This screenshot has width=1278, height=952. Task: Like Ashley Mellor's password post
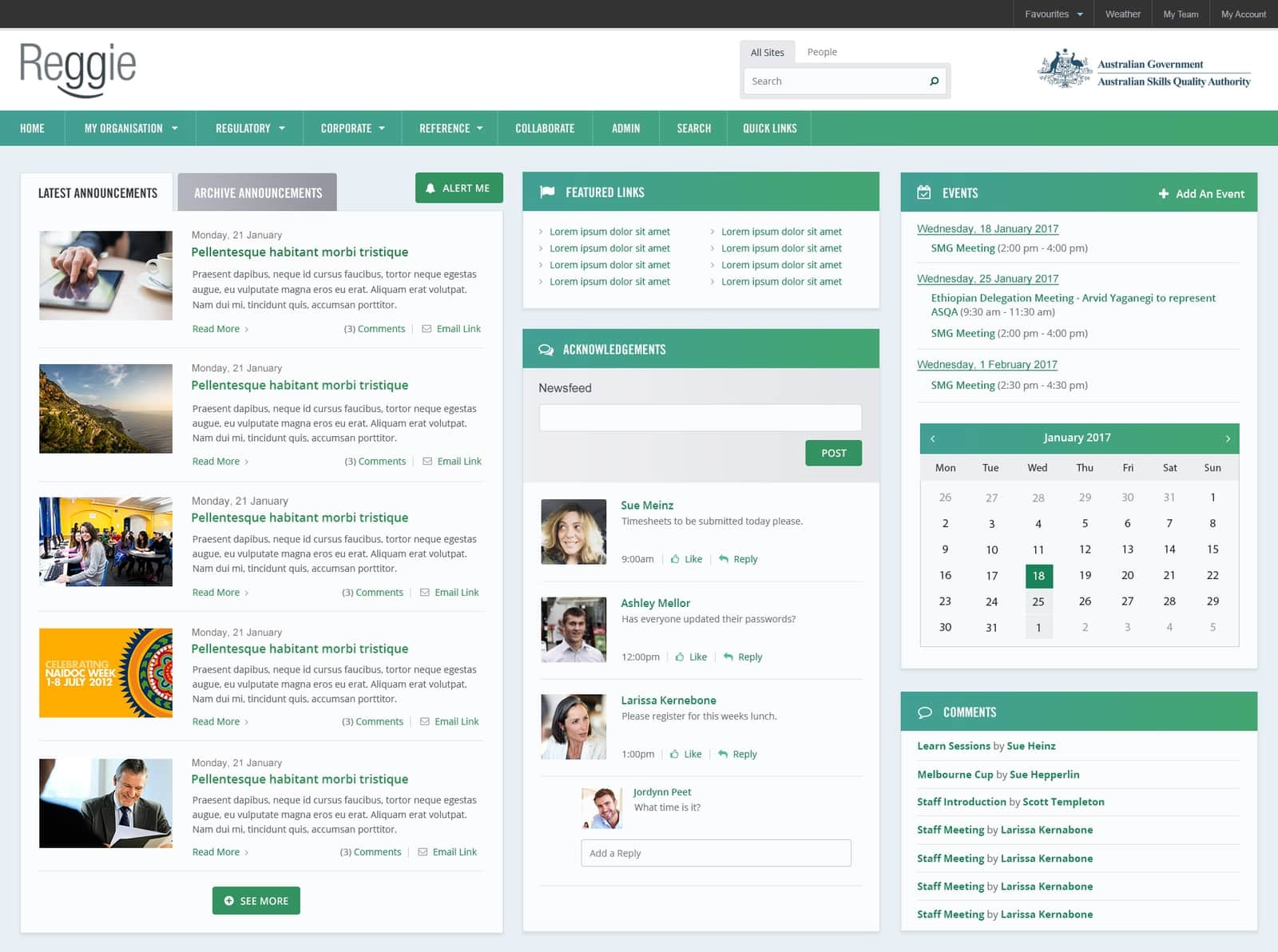coord(690,656)
